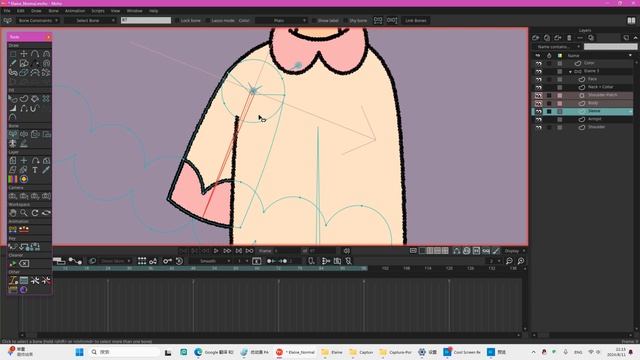The height and width of the screenshot is (360, 640).
Task: Open the Select Bone dropdown
Action: (x=90, y=20)
